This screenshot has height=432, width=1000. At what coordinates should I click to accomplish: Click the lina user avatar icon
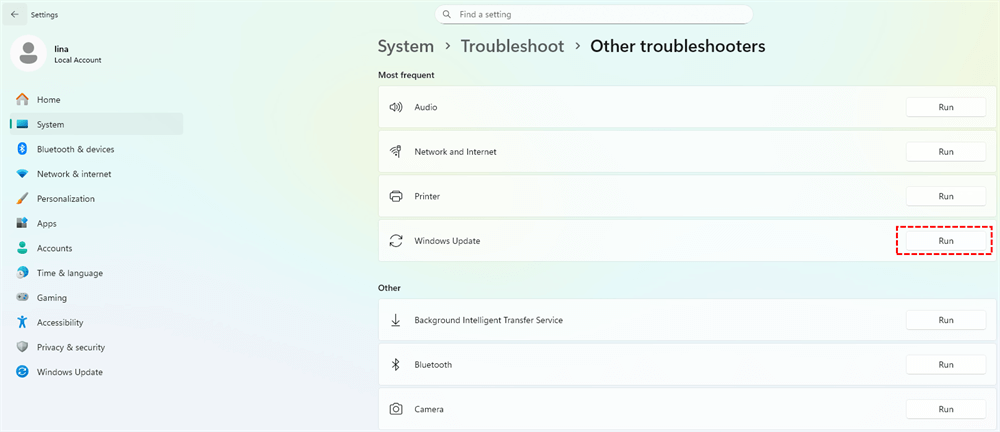[27, 53]
